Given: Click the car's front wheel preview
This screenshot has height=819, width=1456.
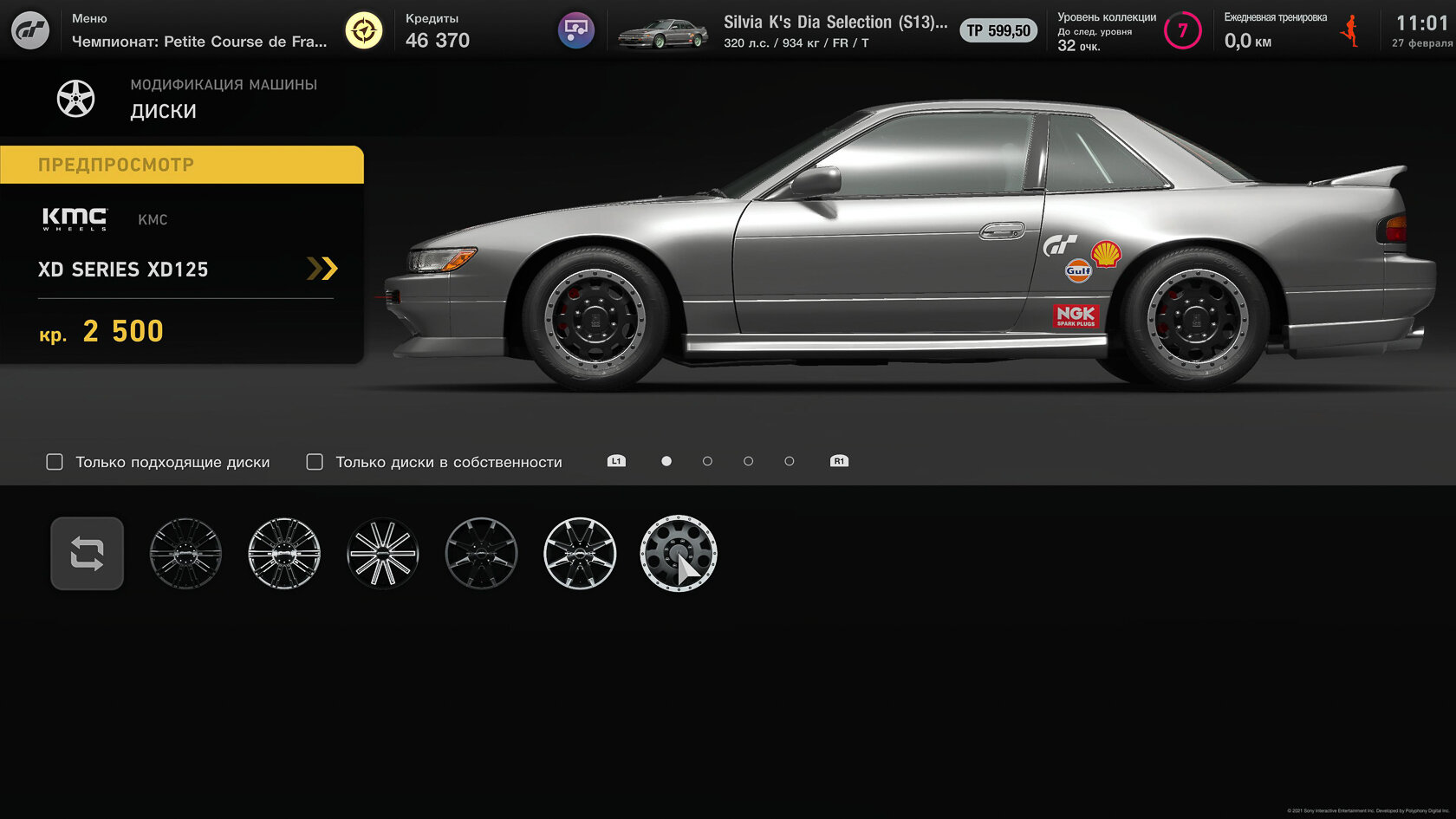Looking at the screenshot, I should coord(595,318).
